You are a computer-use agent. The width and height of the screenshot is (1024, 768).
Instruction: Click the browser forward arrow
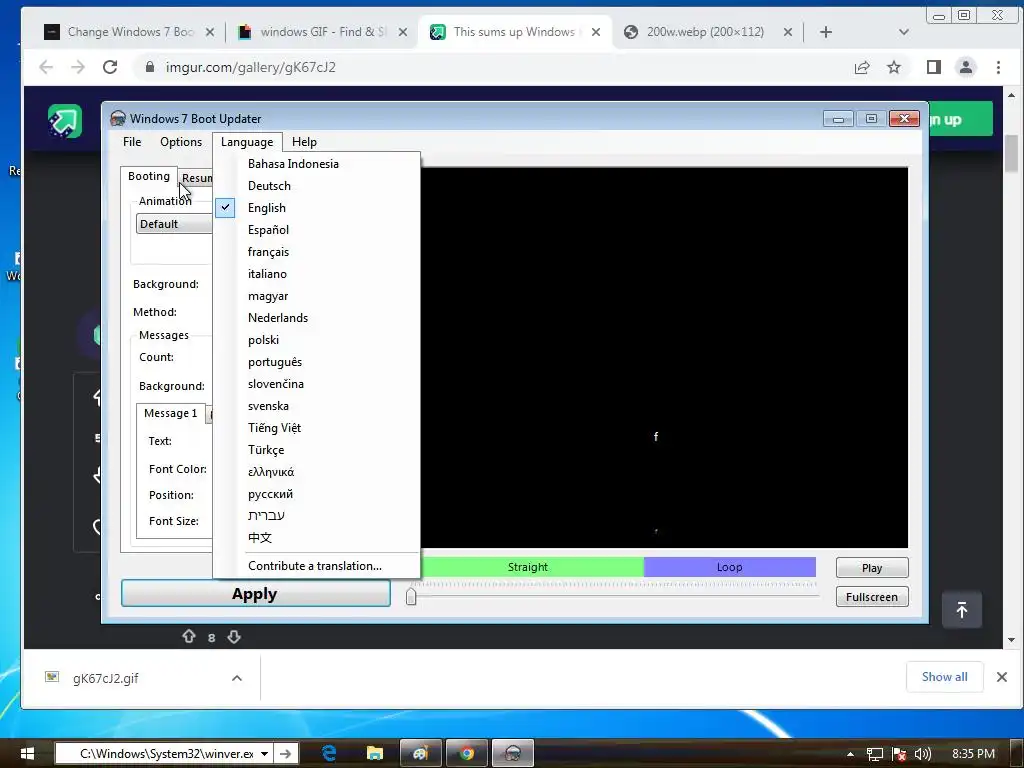pos(78,67)
